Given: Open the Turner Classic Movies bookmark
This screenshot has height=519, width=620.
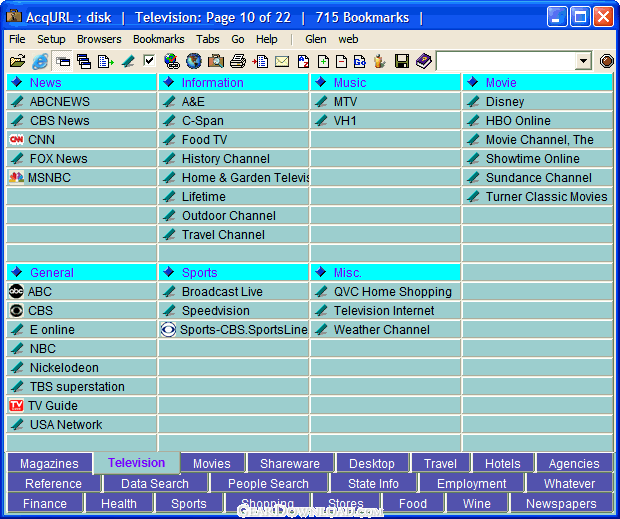Looking at the screenshot, I should [x=538, y=196].
